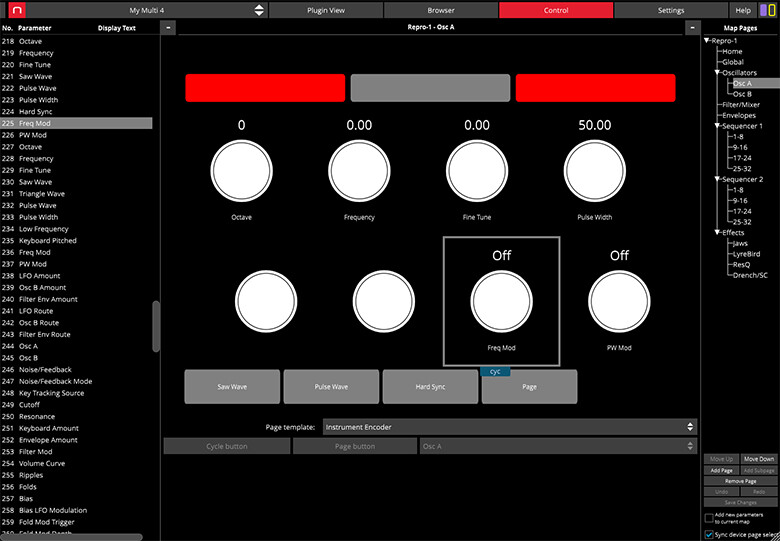Select the Global page in tree
Image resolution: width=780 pixels, height=541 pixels.
pyautogui.click(x=733, y=62)
